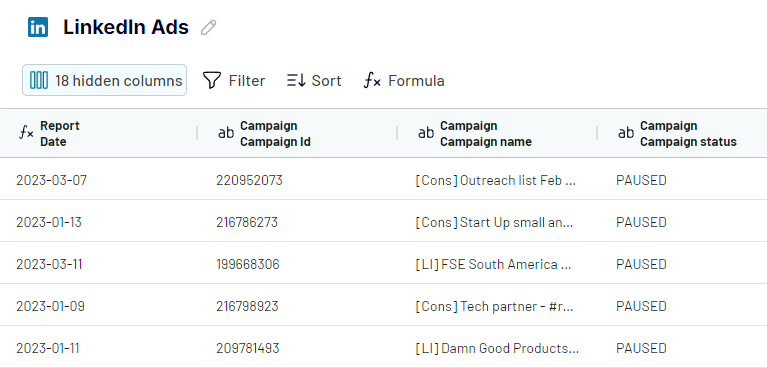This screenshot has width=767, height=368.
Task: Select the [LI] Damn Good Products campaign name
Action: click(497, 348)
